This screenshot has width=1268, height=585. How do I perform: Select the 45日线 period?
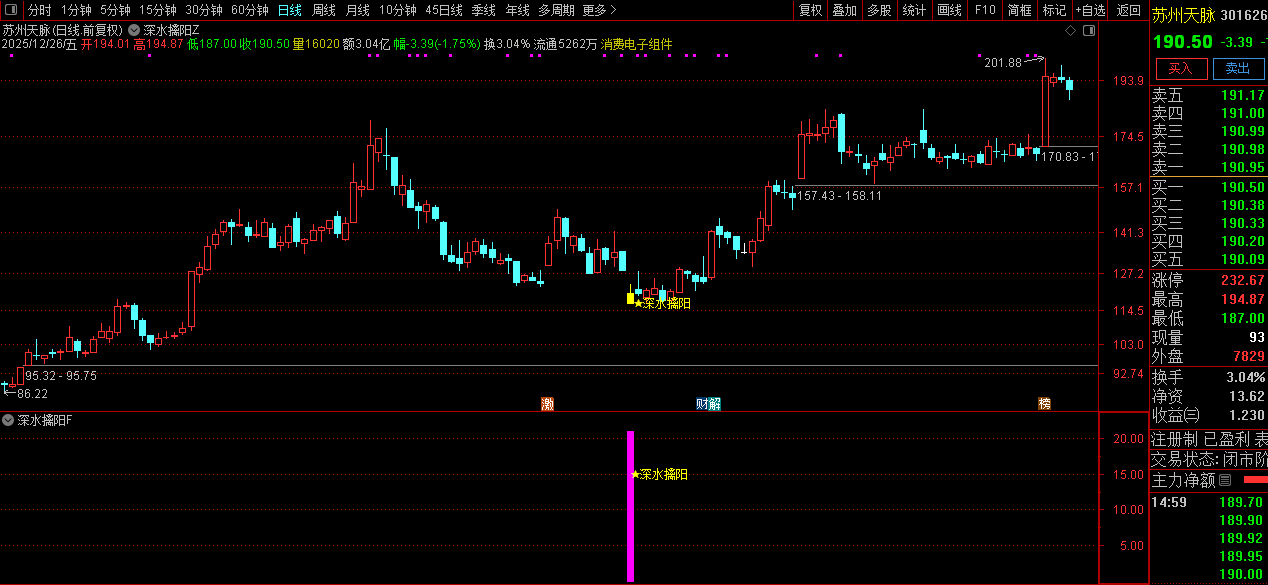[444, 10]
